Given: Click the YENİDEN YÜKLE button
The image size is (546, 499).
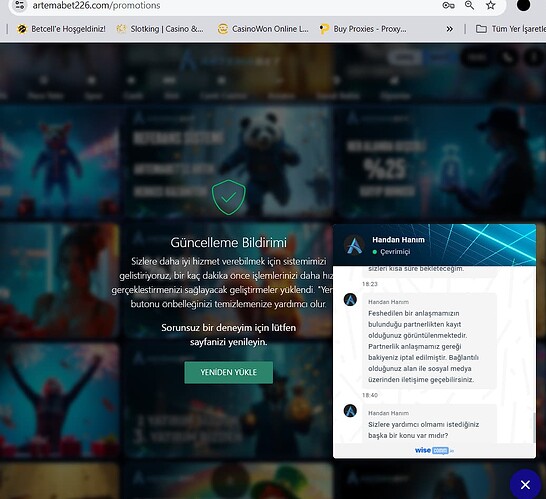Looking at the screenshot, I should coord(228,372).
